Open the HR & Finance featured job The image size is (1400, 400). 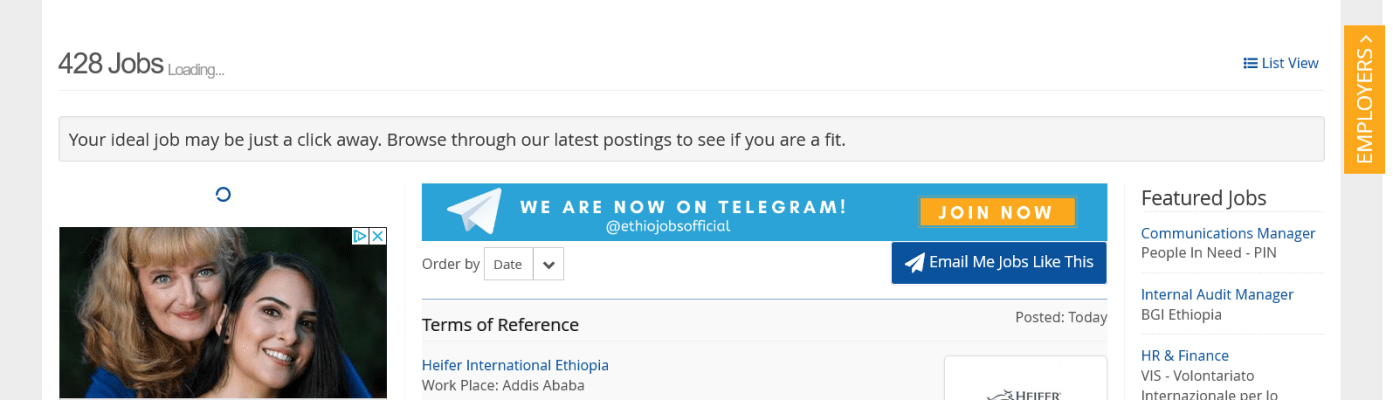pyautogui.click(x=1184, y=355)
